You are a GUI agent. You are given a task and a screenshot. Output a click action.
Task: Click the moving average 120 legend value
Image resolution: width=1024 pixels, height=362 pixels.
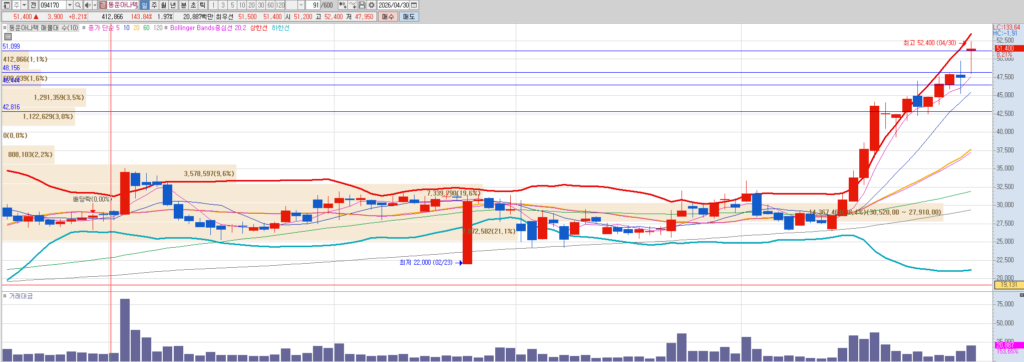[x=157, y=27]
